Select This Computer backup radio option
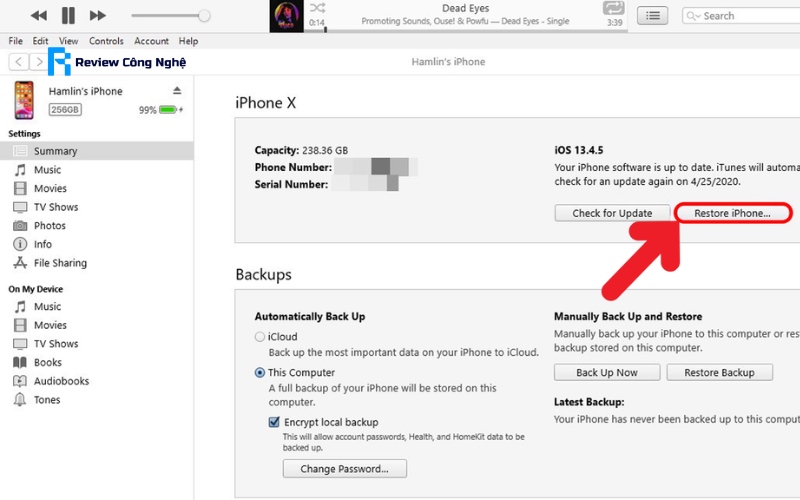Image resolution: width=800 pixels, height=500 pixels. (260, 372)
